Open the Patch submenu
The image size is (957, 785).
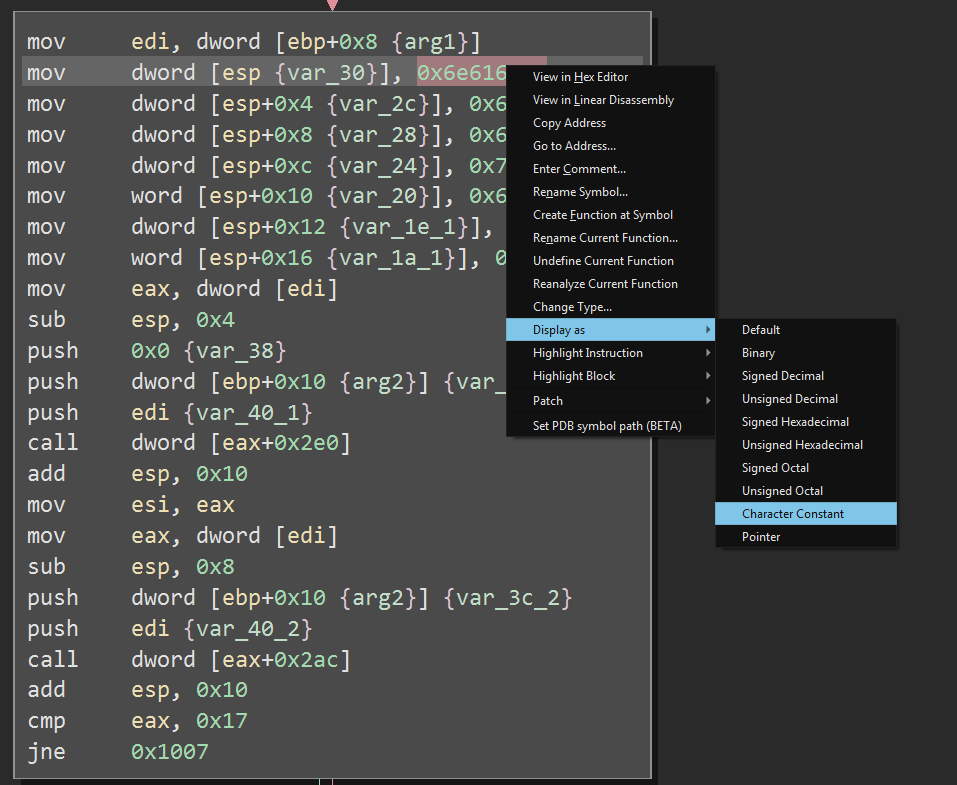pos(610,401)
